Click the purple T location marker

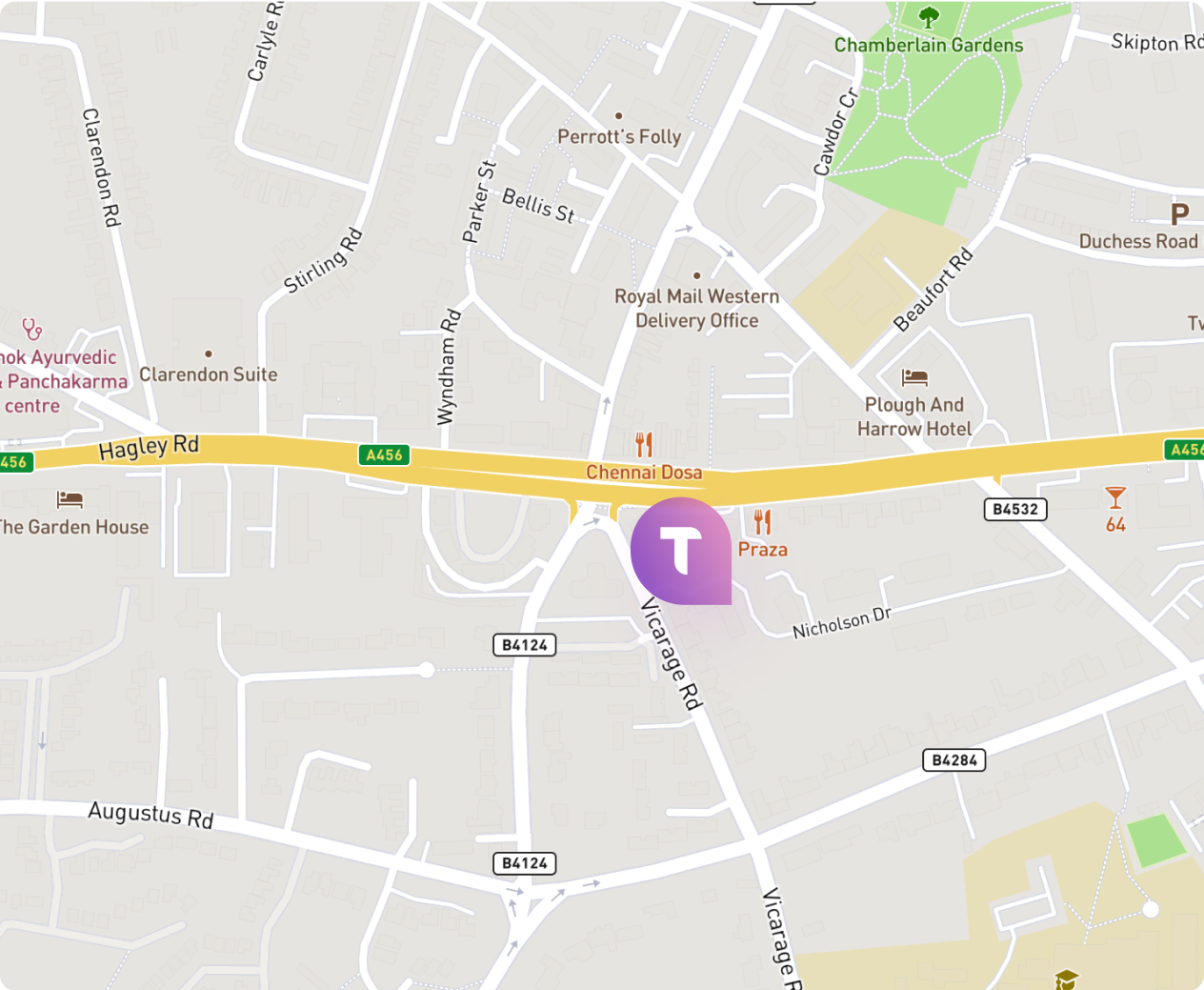click(681, 551)
